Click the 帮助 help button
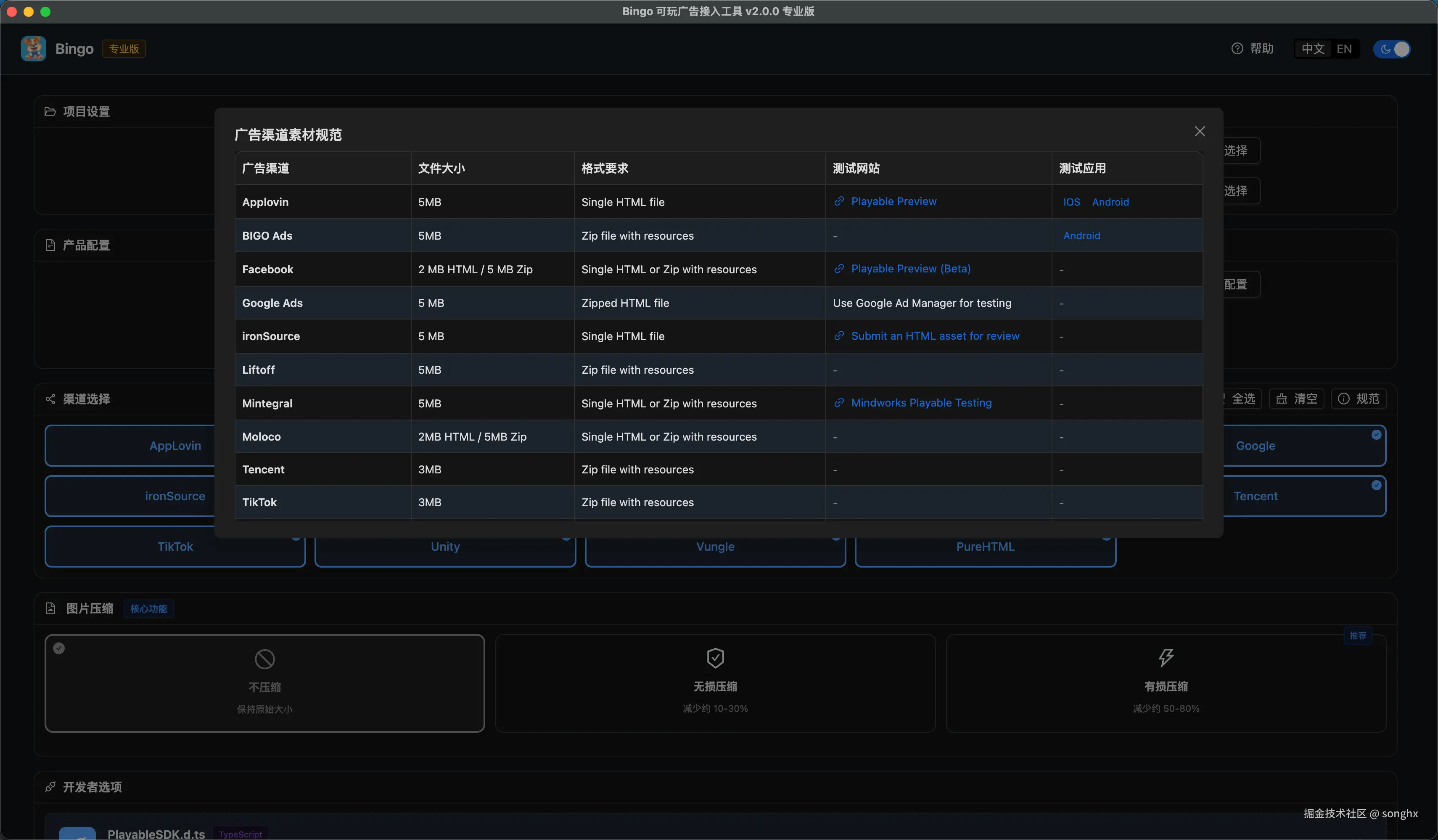Image resolution: width=1438 pixels, height=840 pixels. pos(1252,48)
